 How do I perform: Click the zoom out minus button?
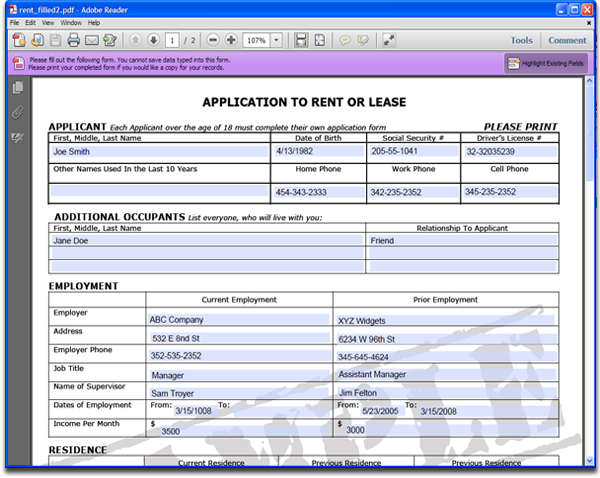coord(213,40)
